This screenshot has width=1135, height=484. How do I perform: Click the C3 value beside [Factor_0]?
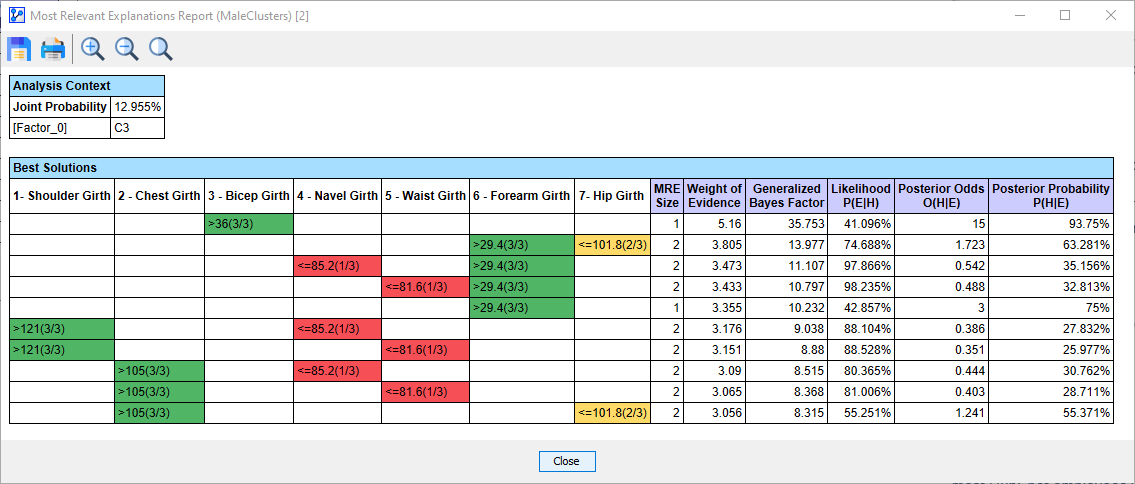tap(138, 128)
